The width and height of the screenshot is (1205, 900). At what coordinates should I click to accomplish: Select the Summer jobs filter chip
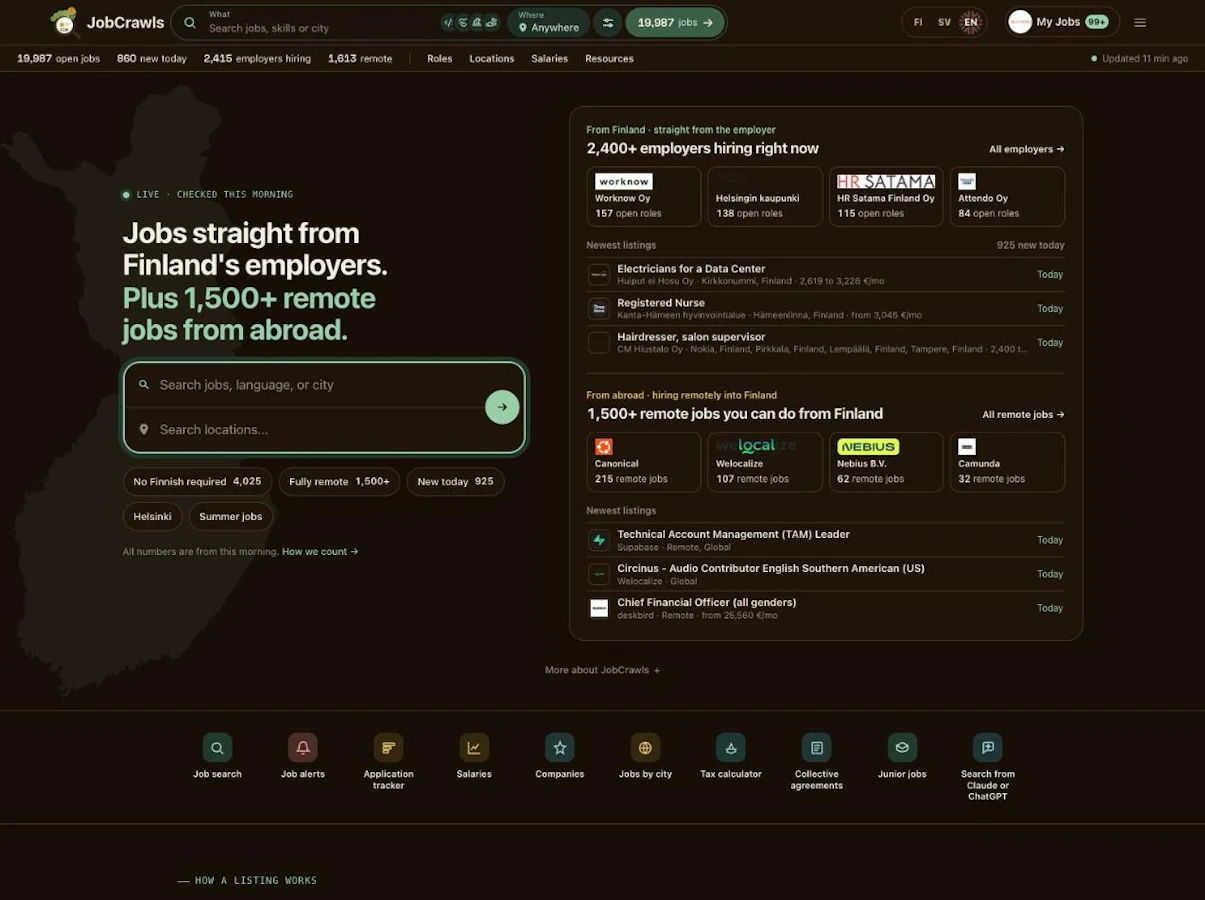pos(231,517)
